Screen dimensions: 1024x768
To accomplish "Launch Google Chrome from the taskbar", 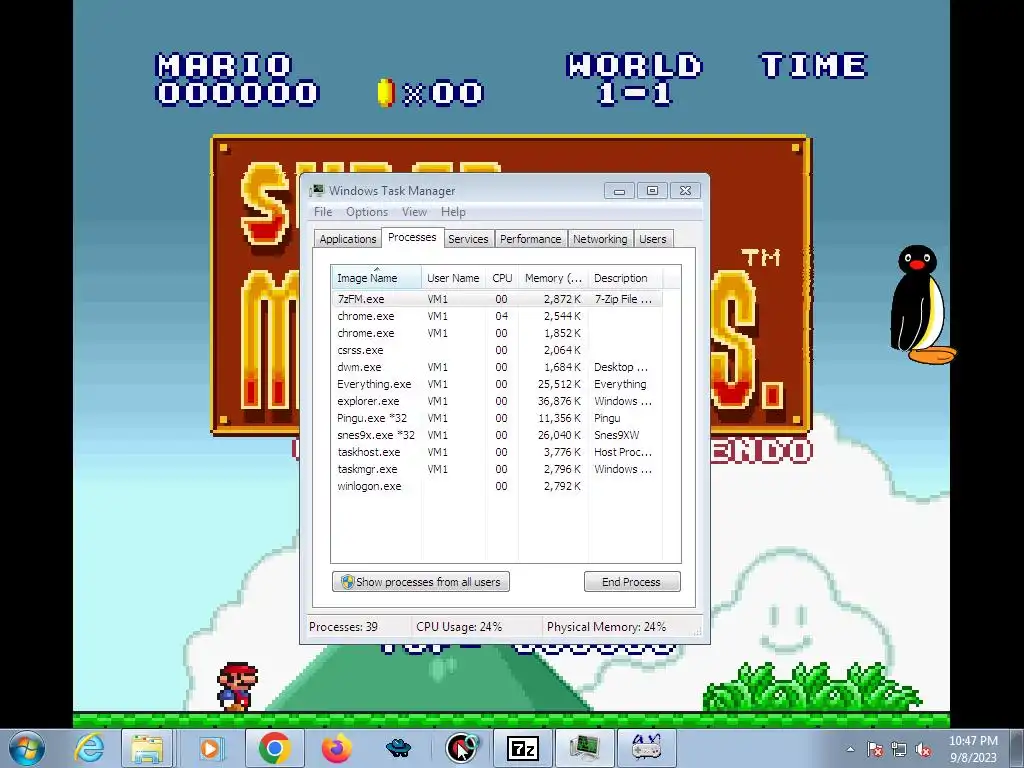I will pyautogui.click(x=274, y=748).
